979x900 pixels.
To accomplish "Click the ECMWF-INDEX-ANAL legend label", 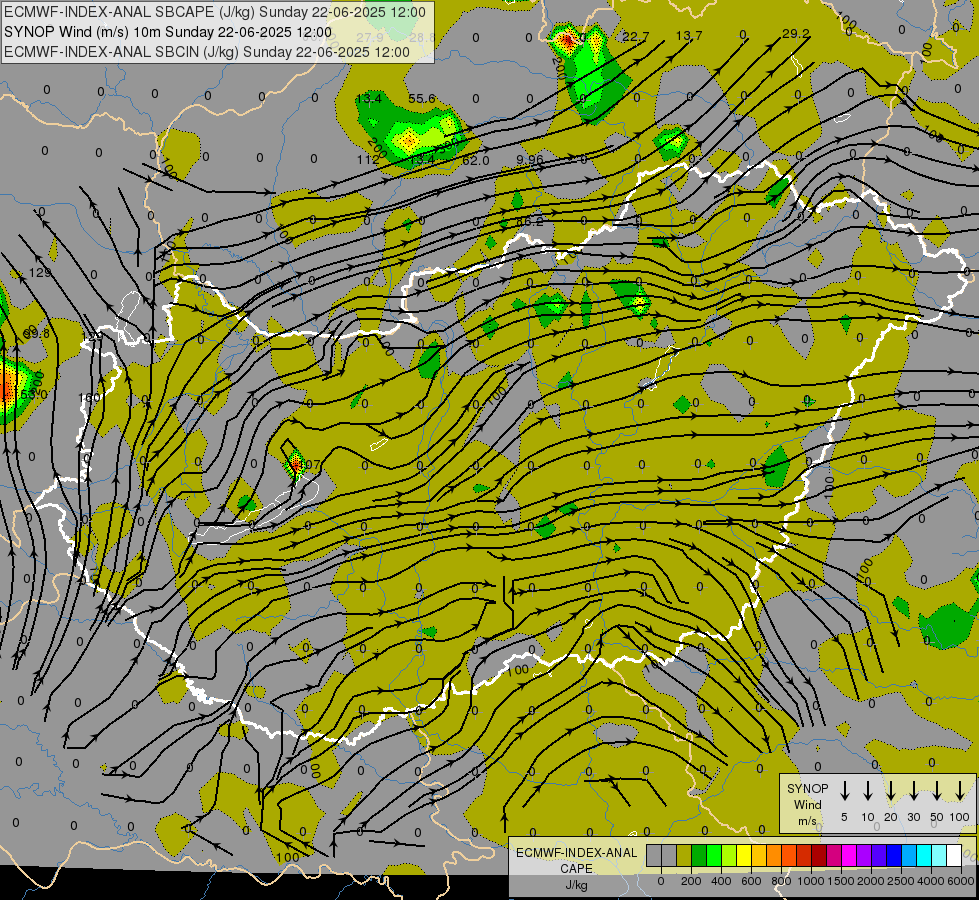I will (x=577, y=853).
